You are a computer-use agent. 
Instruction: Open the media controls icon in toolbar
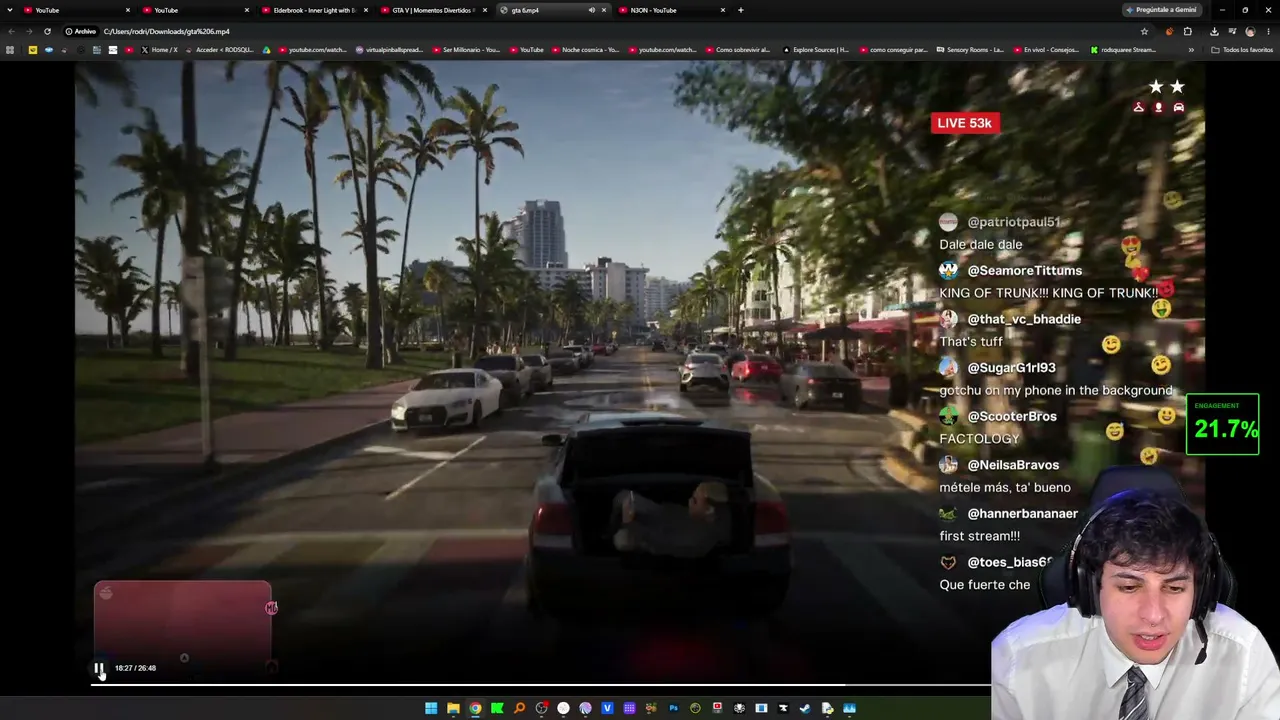pyautogui.click(x=1231, y=31)
